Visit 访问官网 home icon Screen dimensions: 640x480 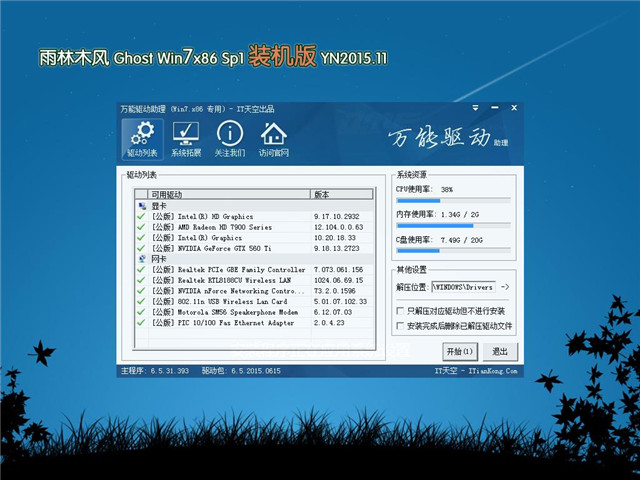click(x=273, y=139)
